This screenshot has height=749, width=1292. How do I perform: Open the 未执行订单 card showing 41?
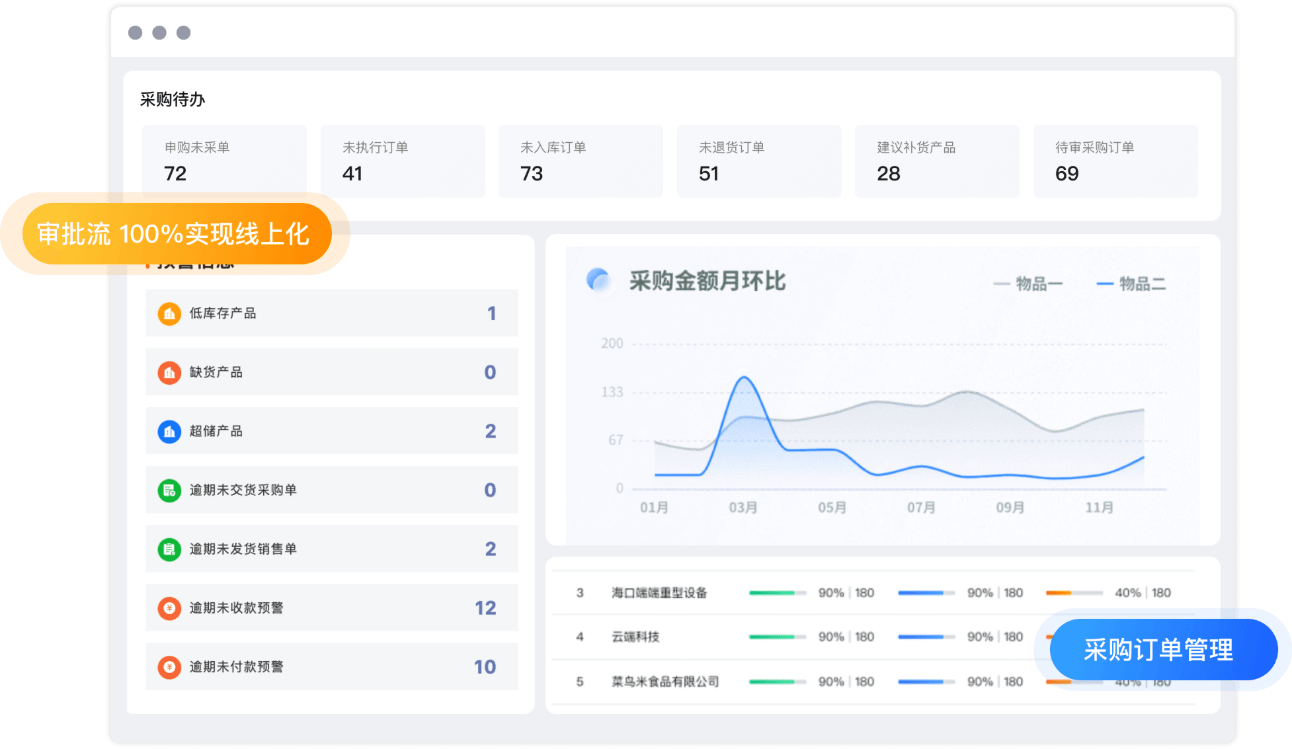[x=402, y=160]
